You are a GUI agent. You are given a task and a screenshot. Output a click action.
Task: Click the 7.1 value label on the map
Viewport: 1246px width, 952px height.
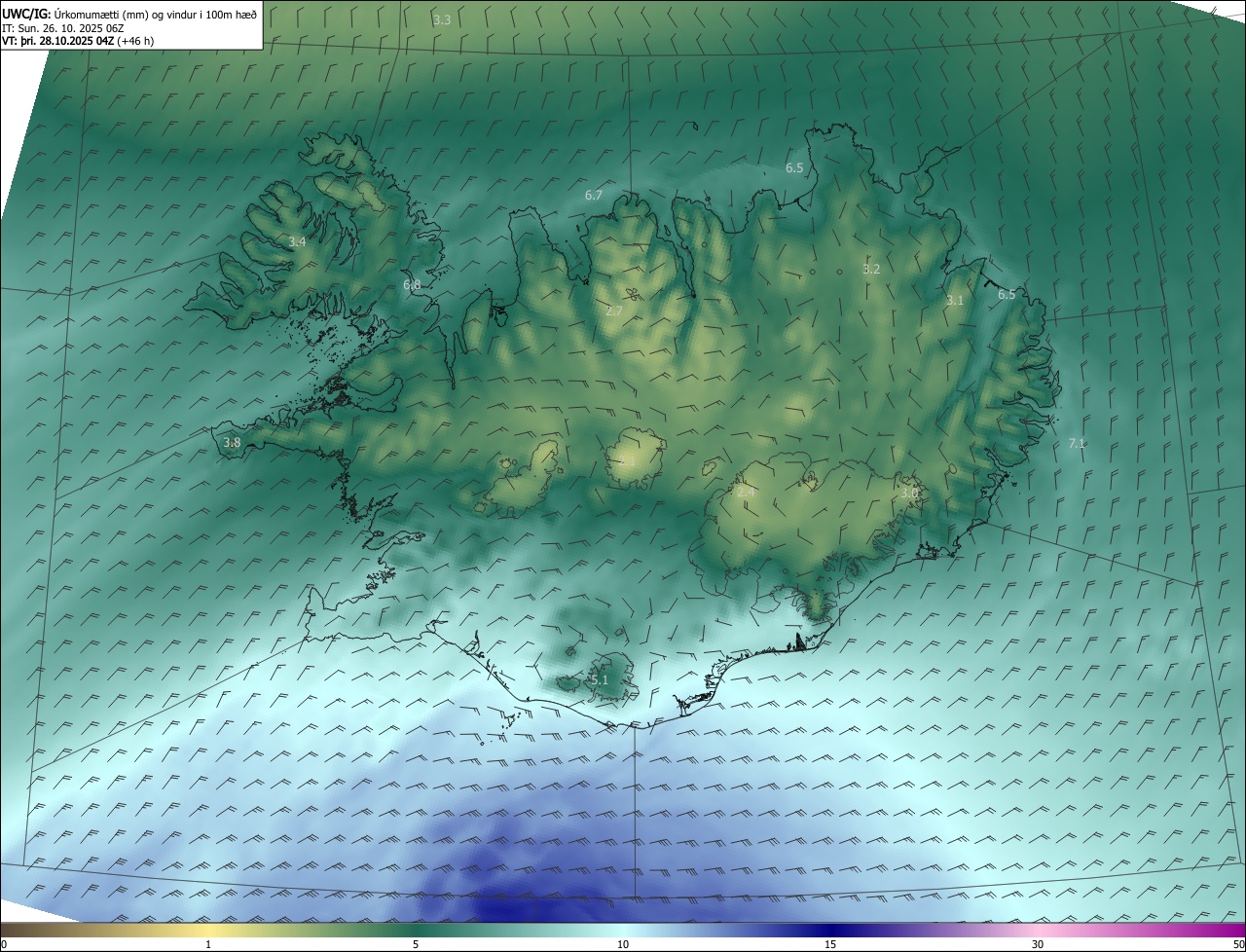[1077, 444]
